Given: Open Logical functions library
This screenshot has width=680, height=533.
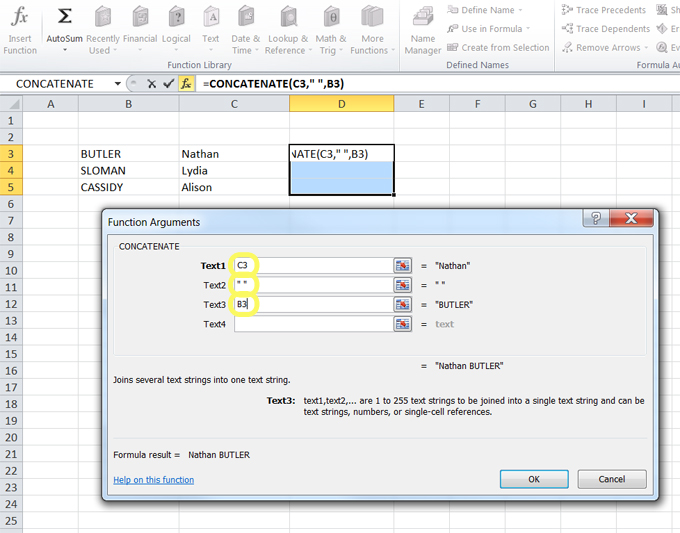Looking at the screenshot, I should pos(176,30).
